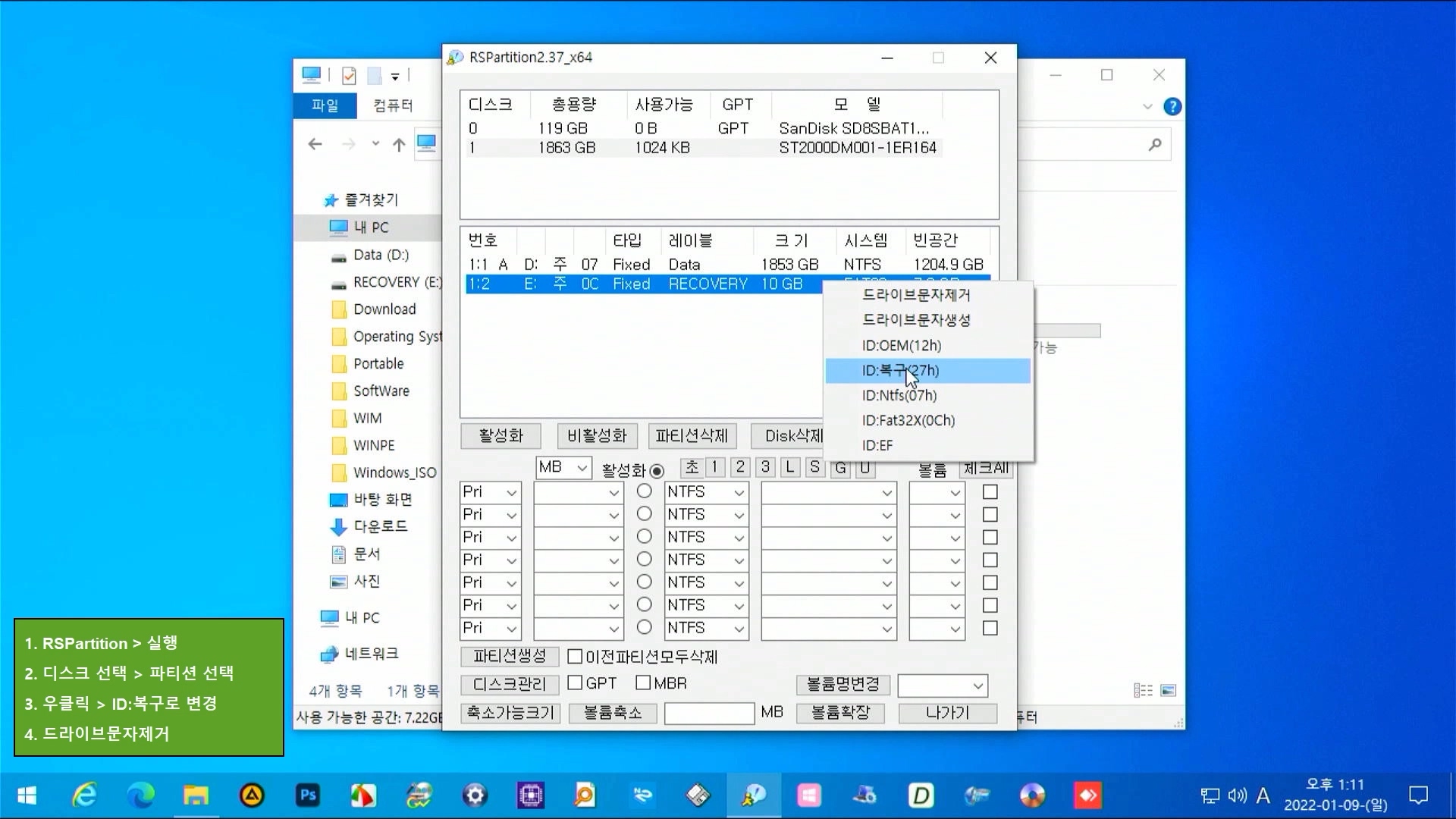Viewport: 1456px width, 819px height.
Task: Open the red AnyDesk taskbar icon
Action: coord(1088,795)
